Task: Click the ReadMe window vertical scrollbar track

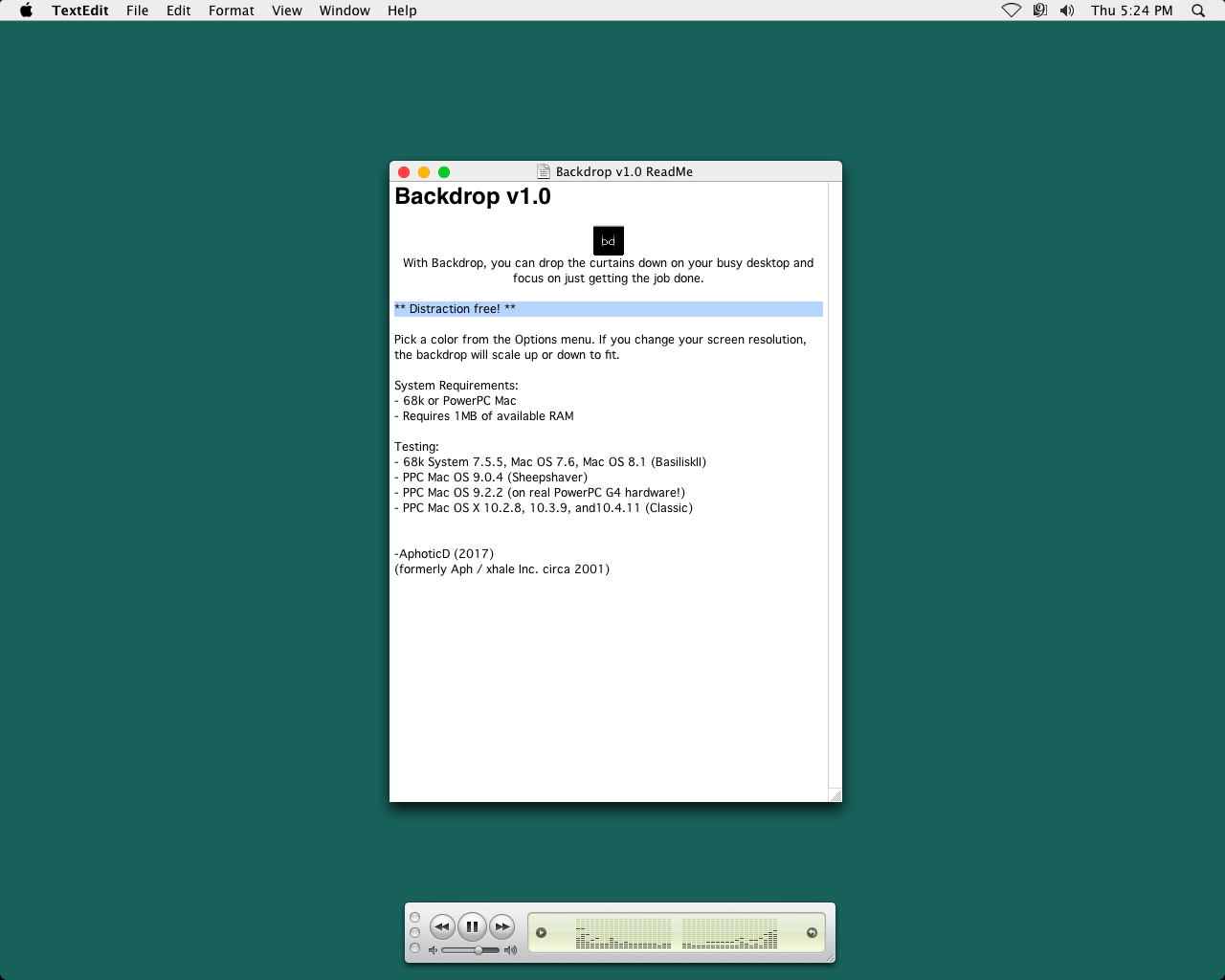Action: (835, 484)
